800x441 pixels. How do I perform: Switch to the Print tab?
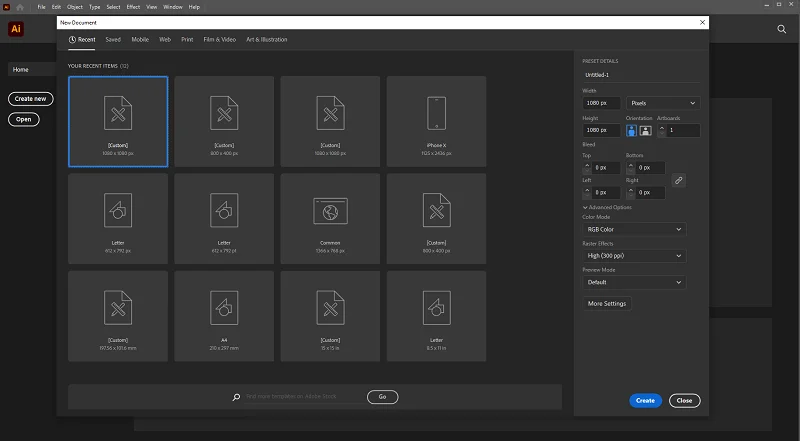tap(187, 39)
